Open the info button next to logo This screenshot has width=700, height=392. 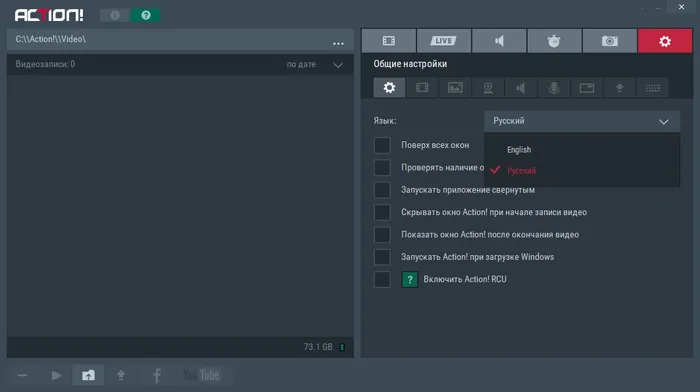115,15
